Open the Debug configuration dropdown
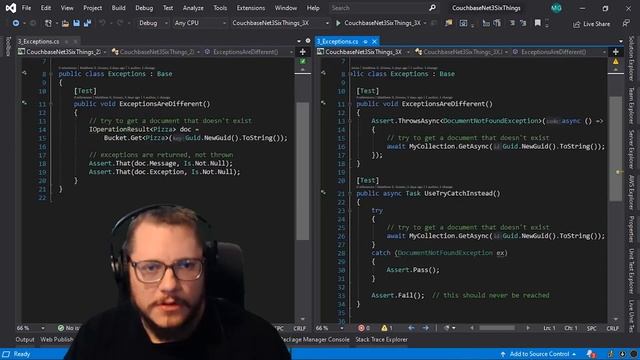Screen dimensions: 640x360 click(153, 23)
